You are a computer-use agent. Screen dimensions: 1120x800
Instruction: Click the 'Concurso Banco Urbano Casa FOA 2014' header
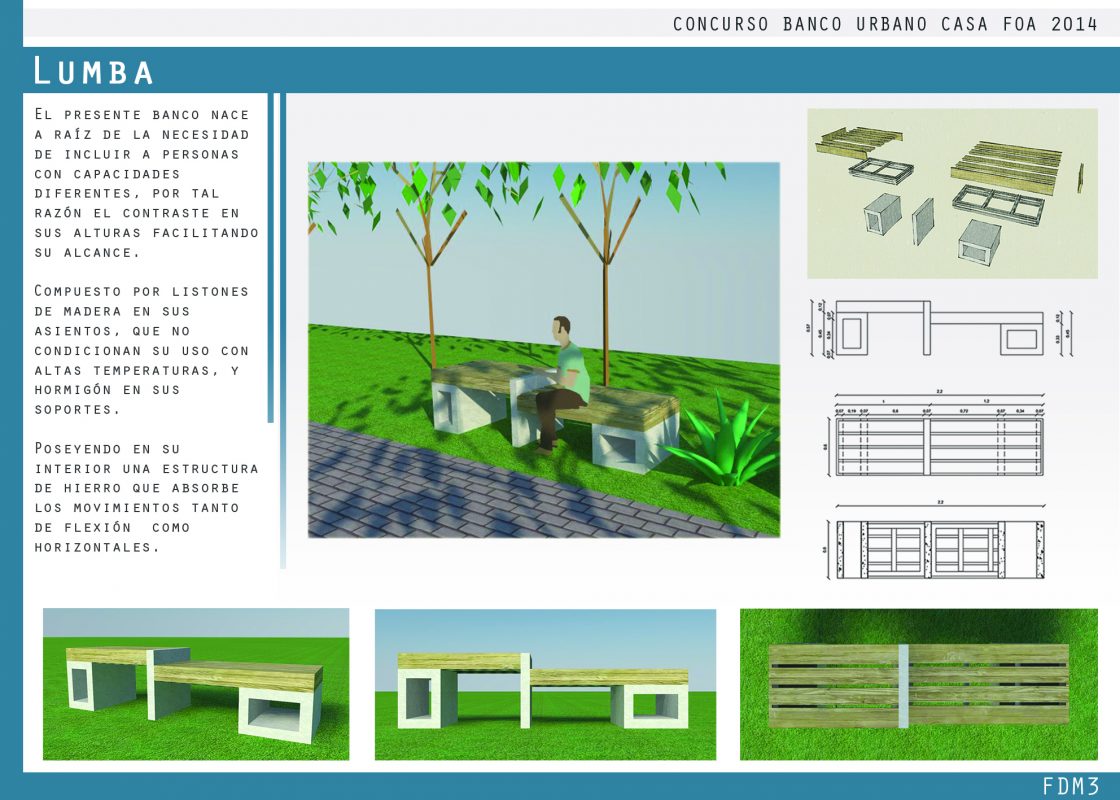tap(884, 24)
